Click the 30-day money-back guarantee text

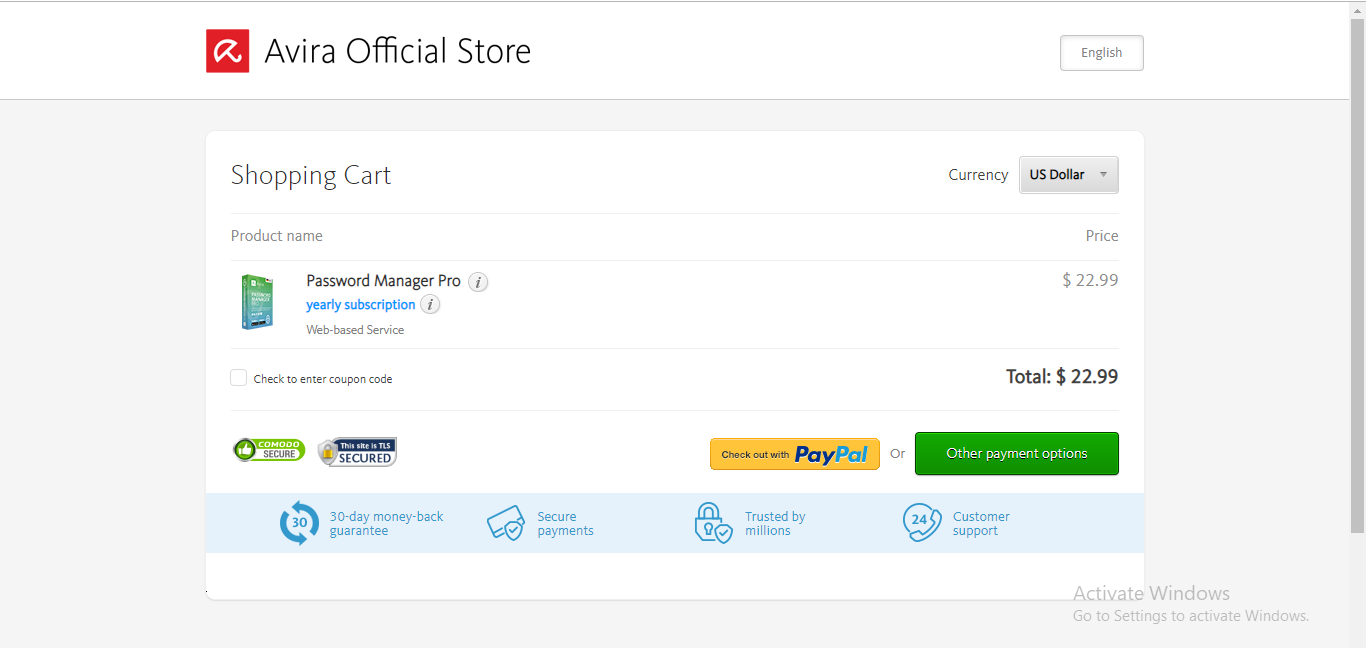pyautogui.click(x=387, y=524)
